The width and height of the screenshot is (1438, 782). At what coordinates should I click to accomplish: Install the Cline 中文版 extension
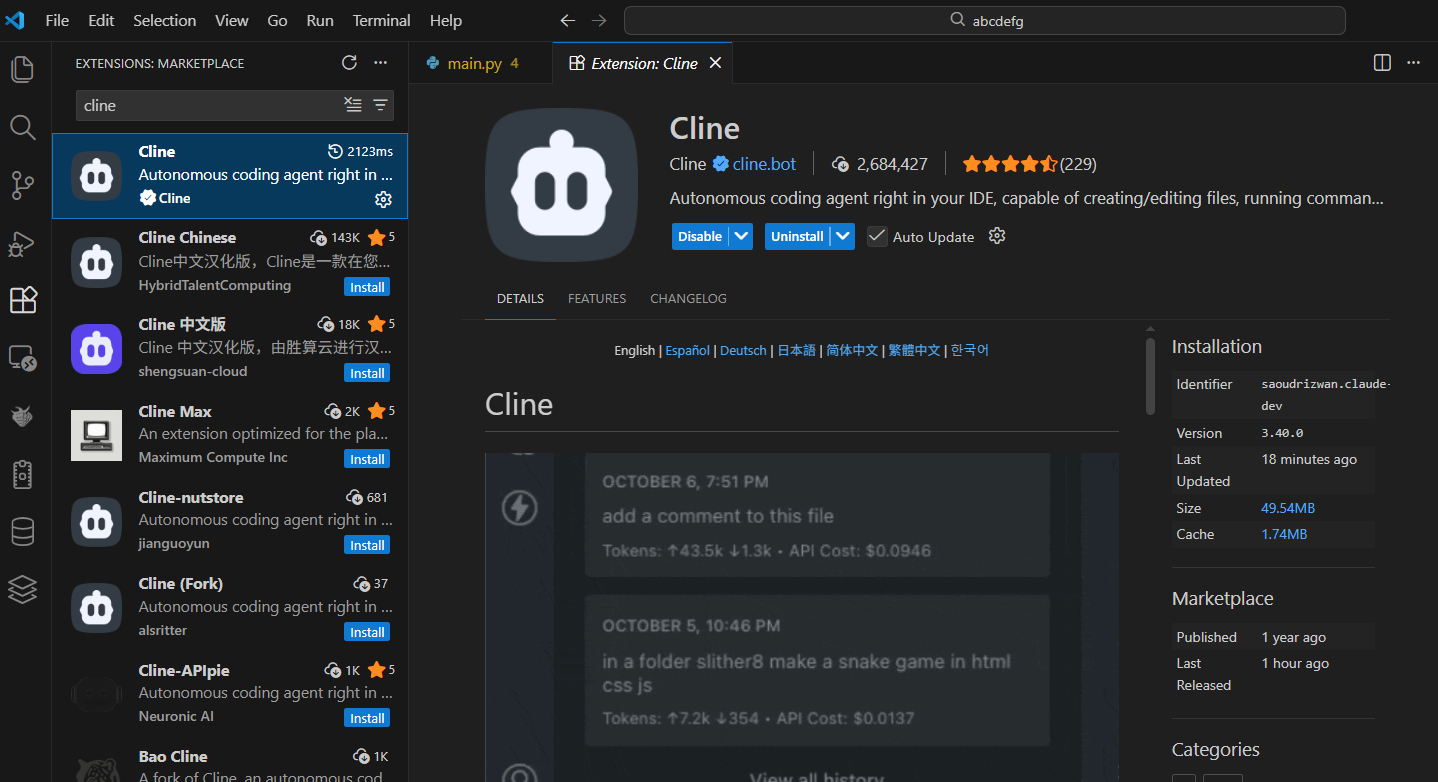point(367,373)
